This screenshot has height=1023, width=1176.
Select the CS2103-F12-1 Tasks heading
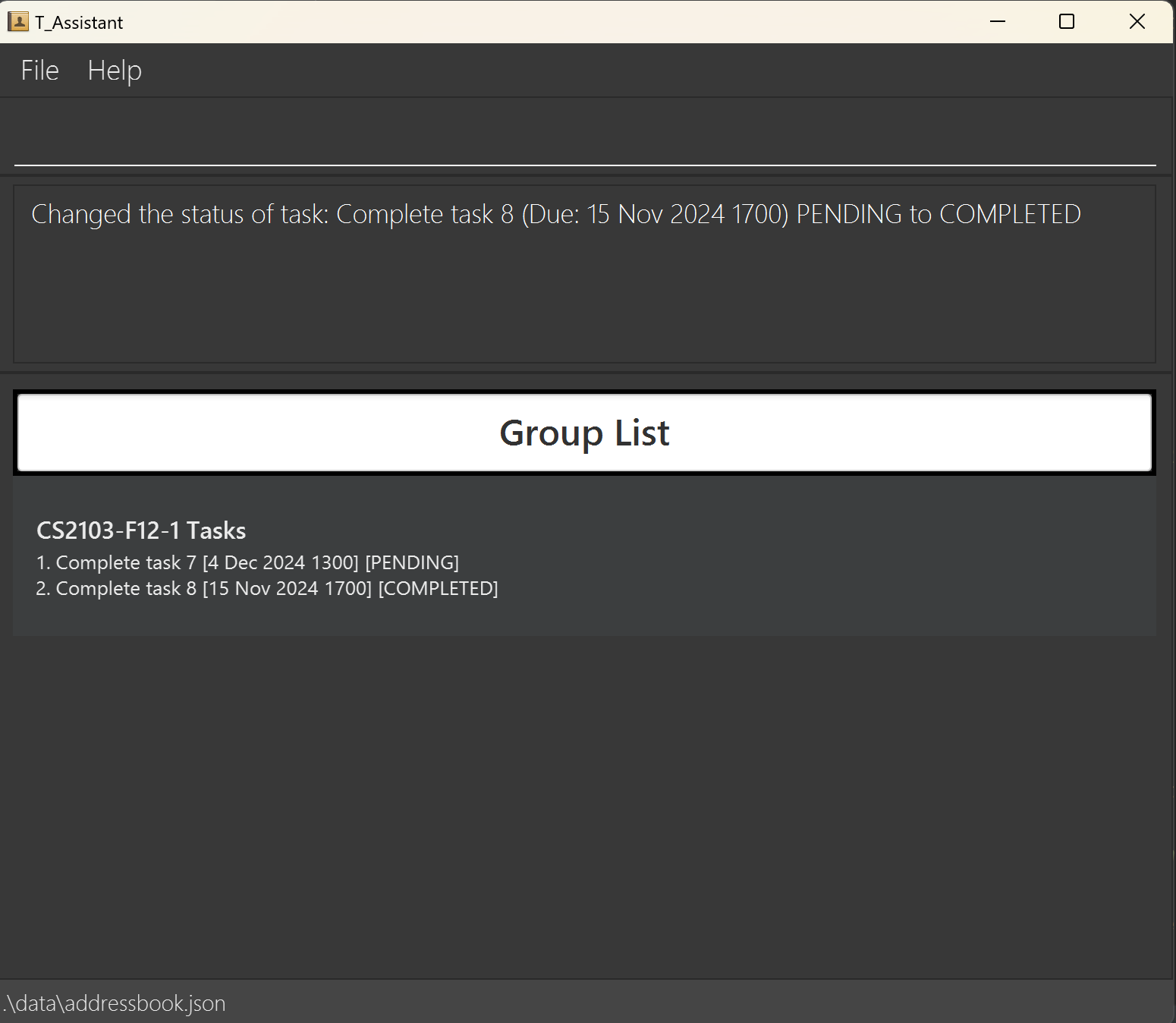pyautogui.click(x=141, y=530)
